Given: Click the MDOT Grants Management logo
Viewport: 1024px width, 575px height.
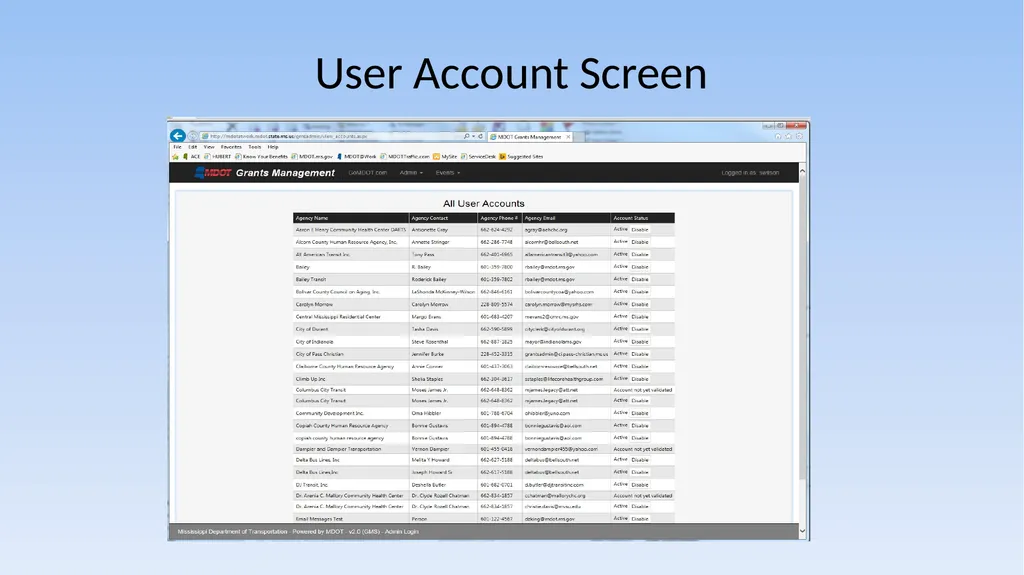Looking at the screenshot, I should pyautogui.click(x=264, y=172).
